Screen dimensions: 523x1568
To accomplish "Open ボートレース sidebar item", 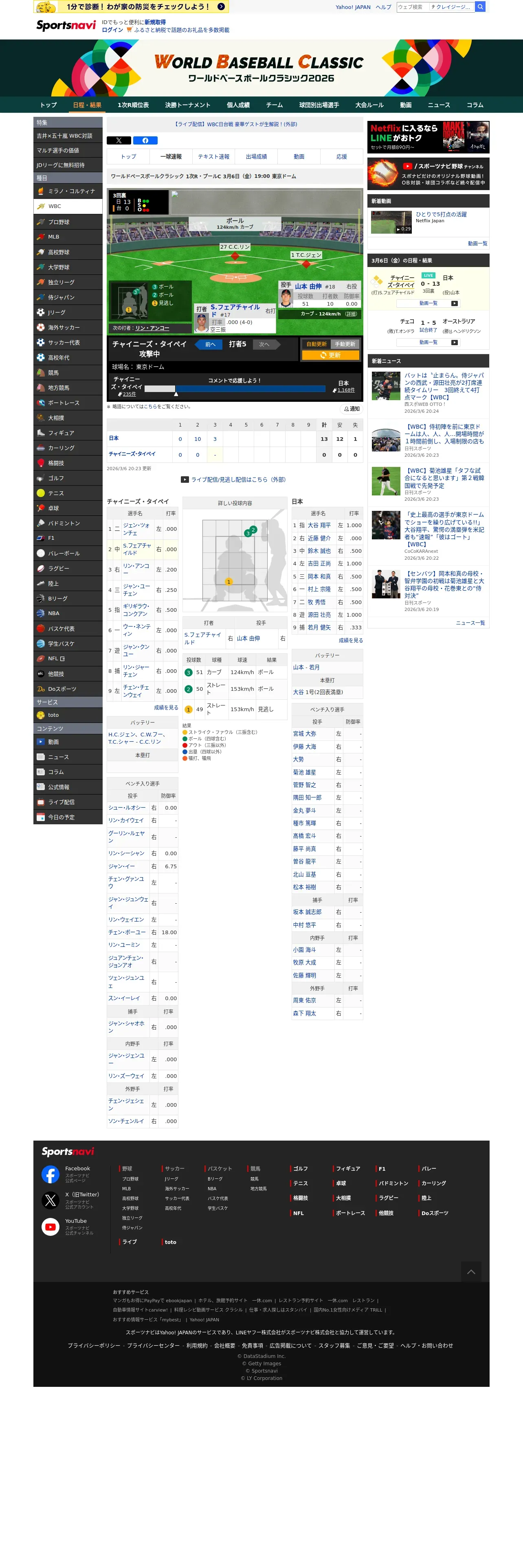I will (68, 403).
